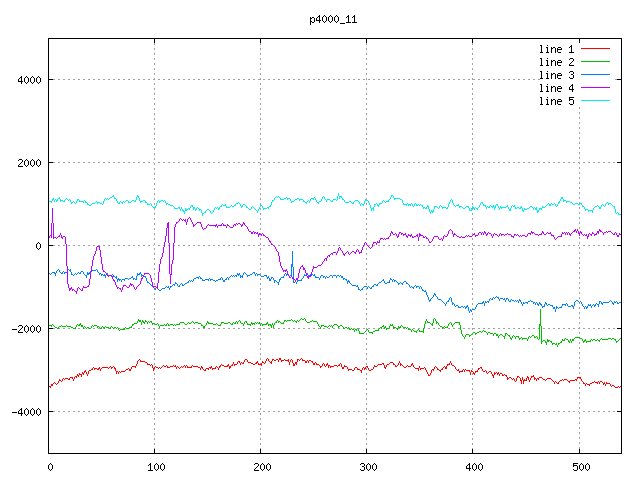Click the chart title p4000_11
Screen dimensions: 640x480
click(333, 19)
